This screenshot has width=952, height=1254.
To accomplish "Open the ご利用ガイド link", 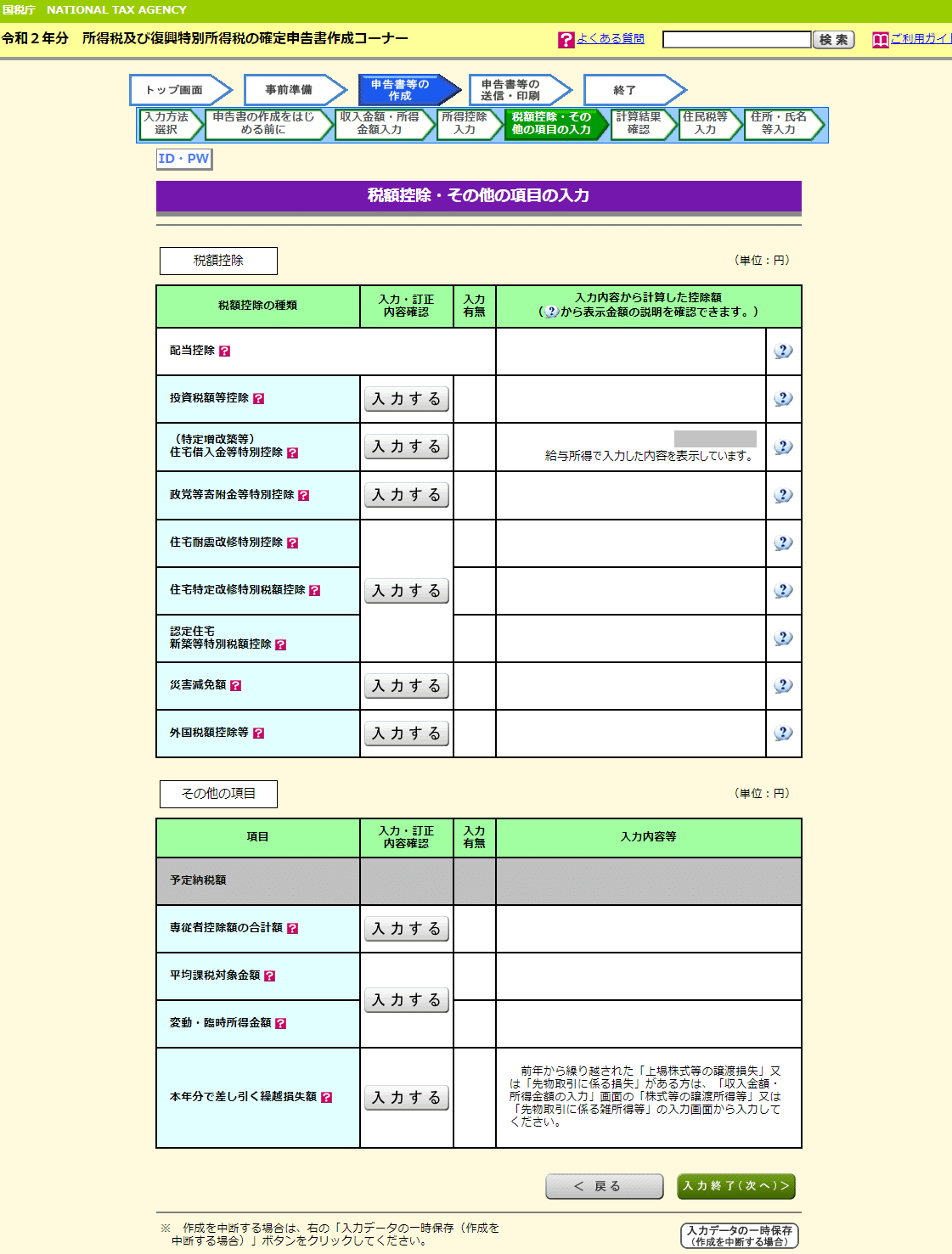I will (x=921, y=39).
